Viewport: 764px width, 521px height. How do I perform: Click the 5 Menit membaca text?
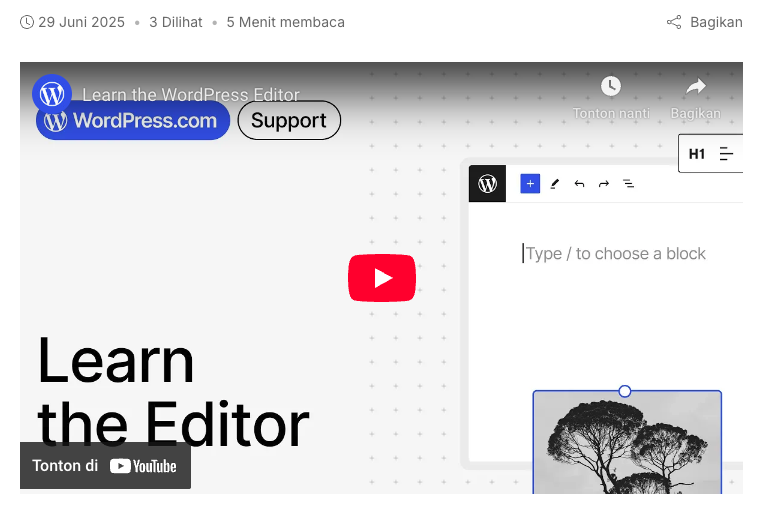coord(286,22)
